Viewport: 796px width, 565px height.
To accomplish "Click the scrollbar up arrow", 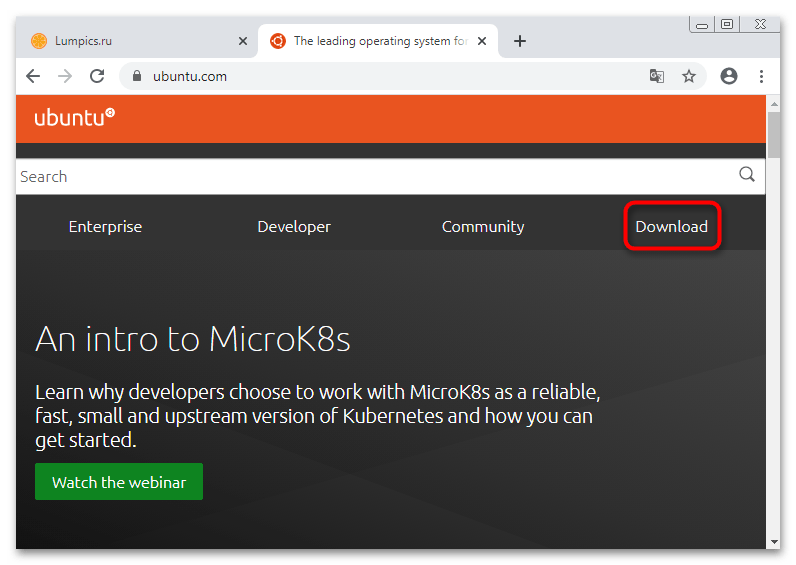I will 774,104.
